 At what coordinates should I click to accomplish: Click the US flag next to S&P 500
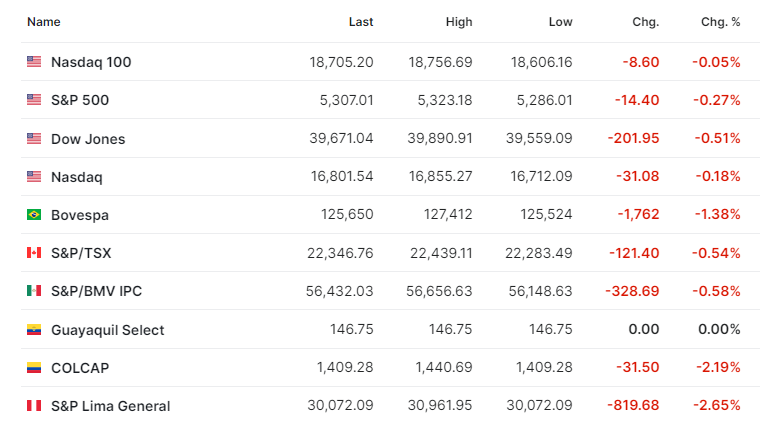(34, 100)
